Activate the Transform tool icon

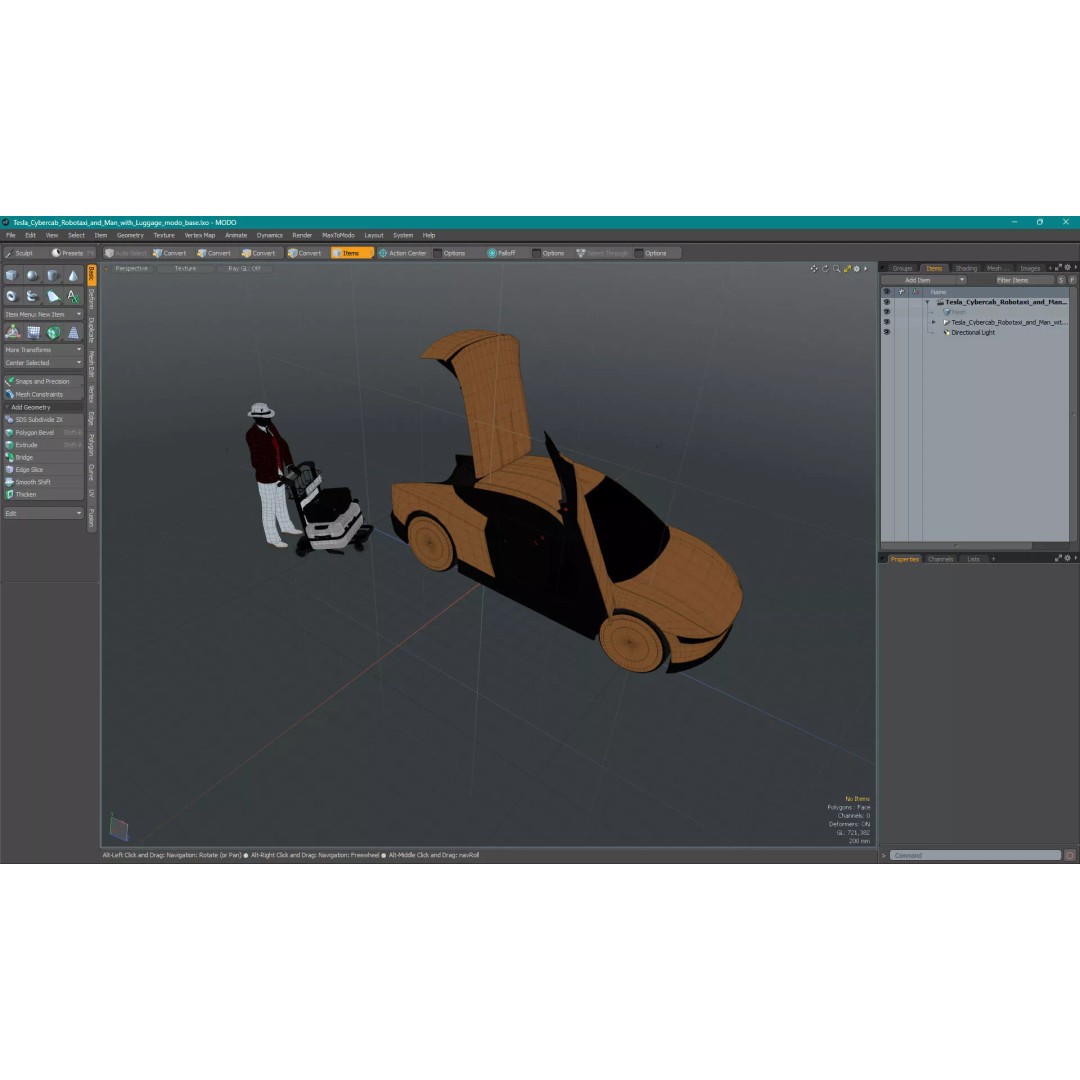[x=12, y=333]
